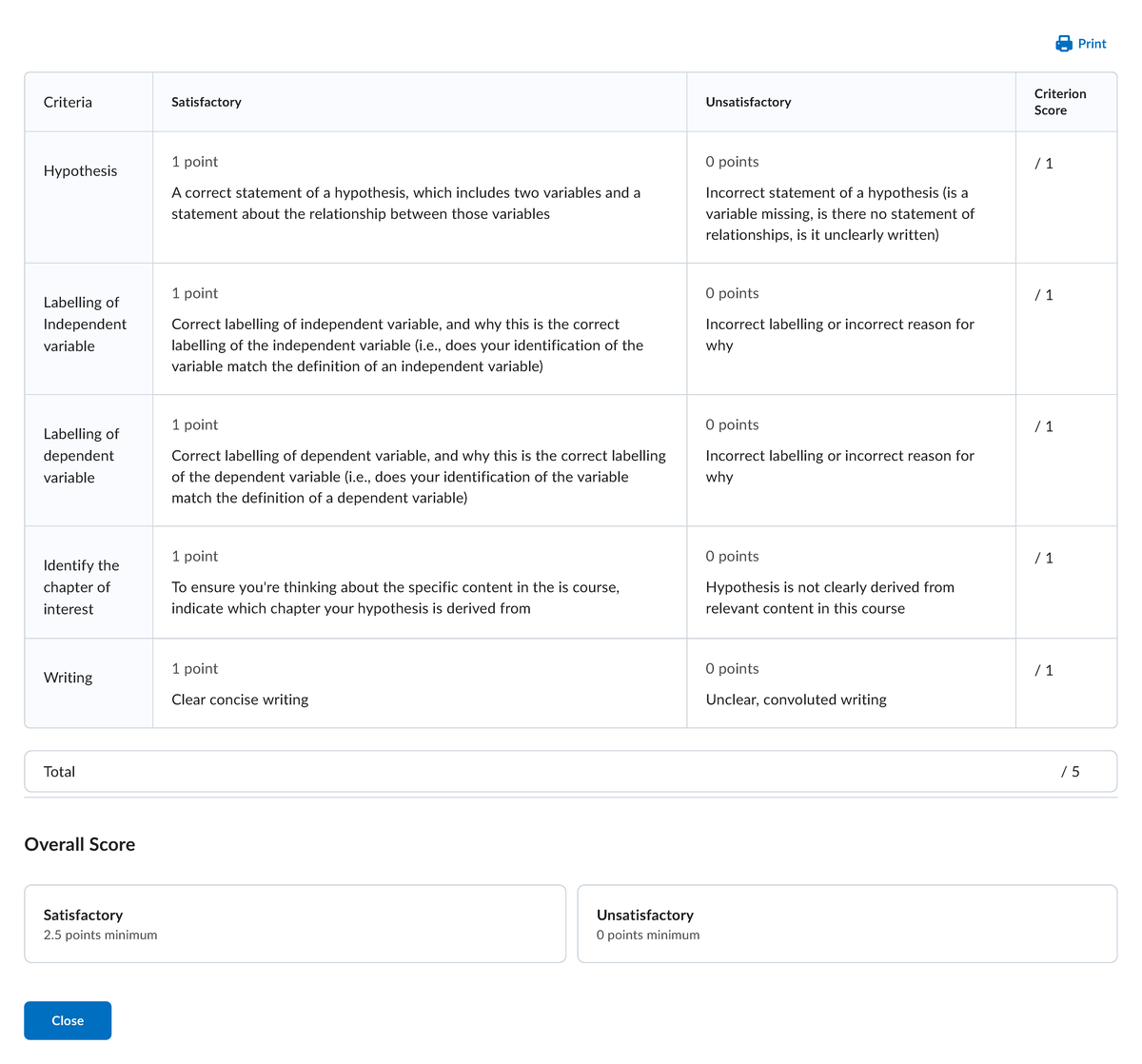Select the Satisfactory overall score box
1142x1064 pixels.
pyautogui.click(x=295, y=924)
